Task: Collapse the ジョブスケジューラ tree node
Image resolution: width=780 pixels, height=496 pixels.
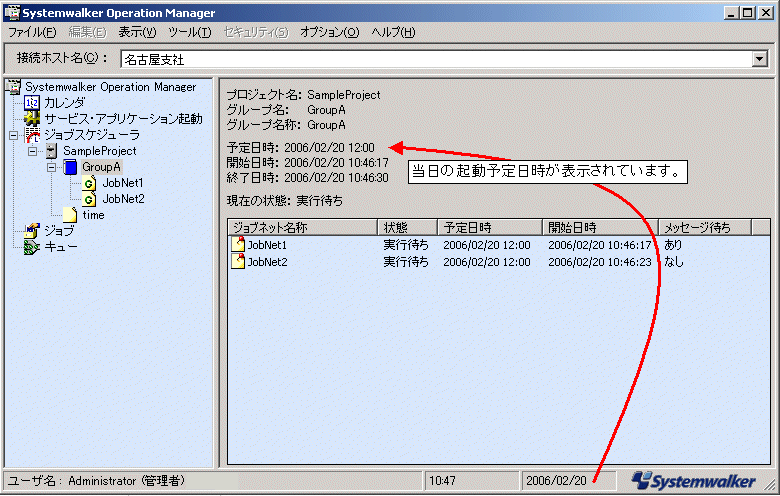Action: click(x=13, y=135)
